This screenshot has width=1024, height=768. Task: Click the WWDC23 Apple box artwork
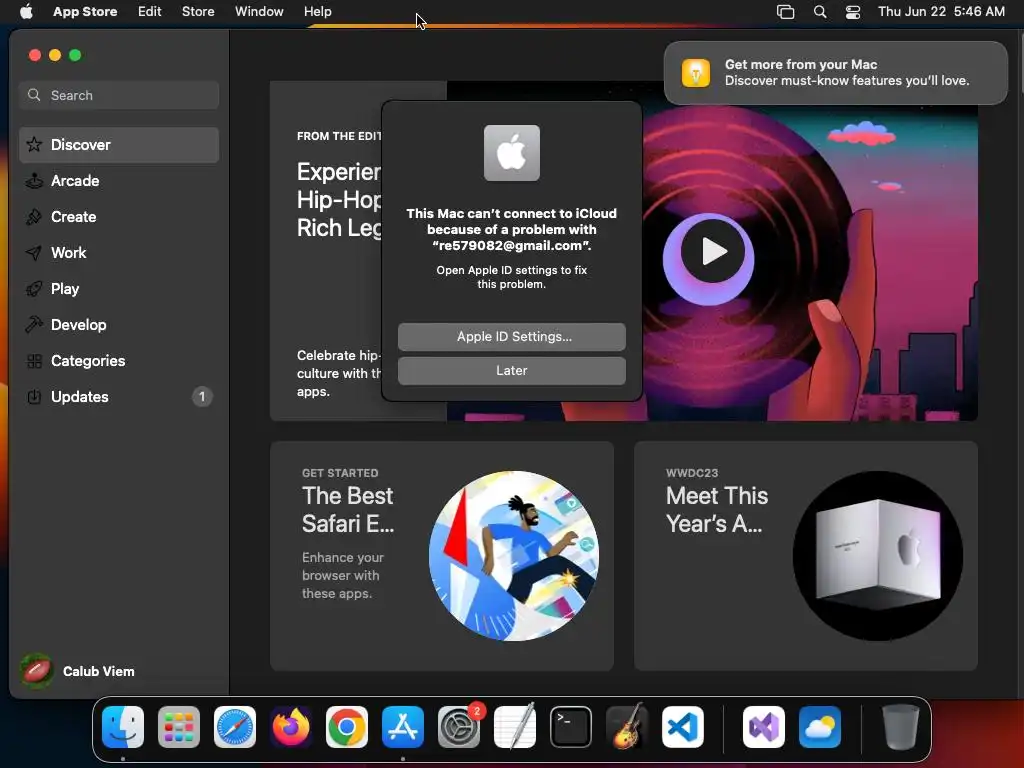tap(878, 556)
